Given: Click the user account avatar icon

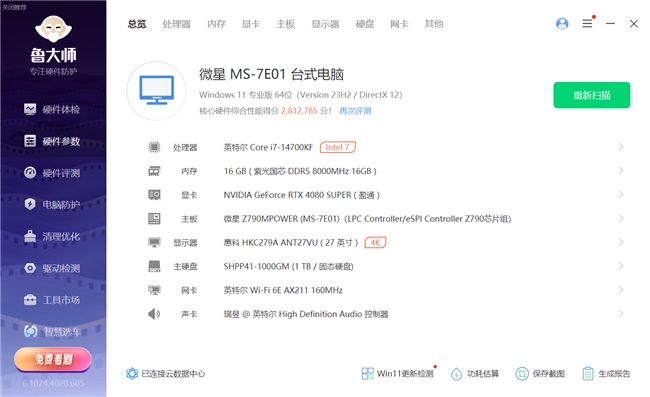Looking at the screenshot, I should (562, 24).
